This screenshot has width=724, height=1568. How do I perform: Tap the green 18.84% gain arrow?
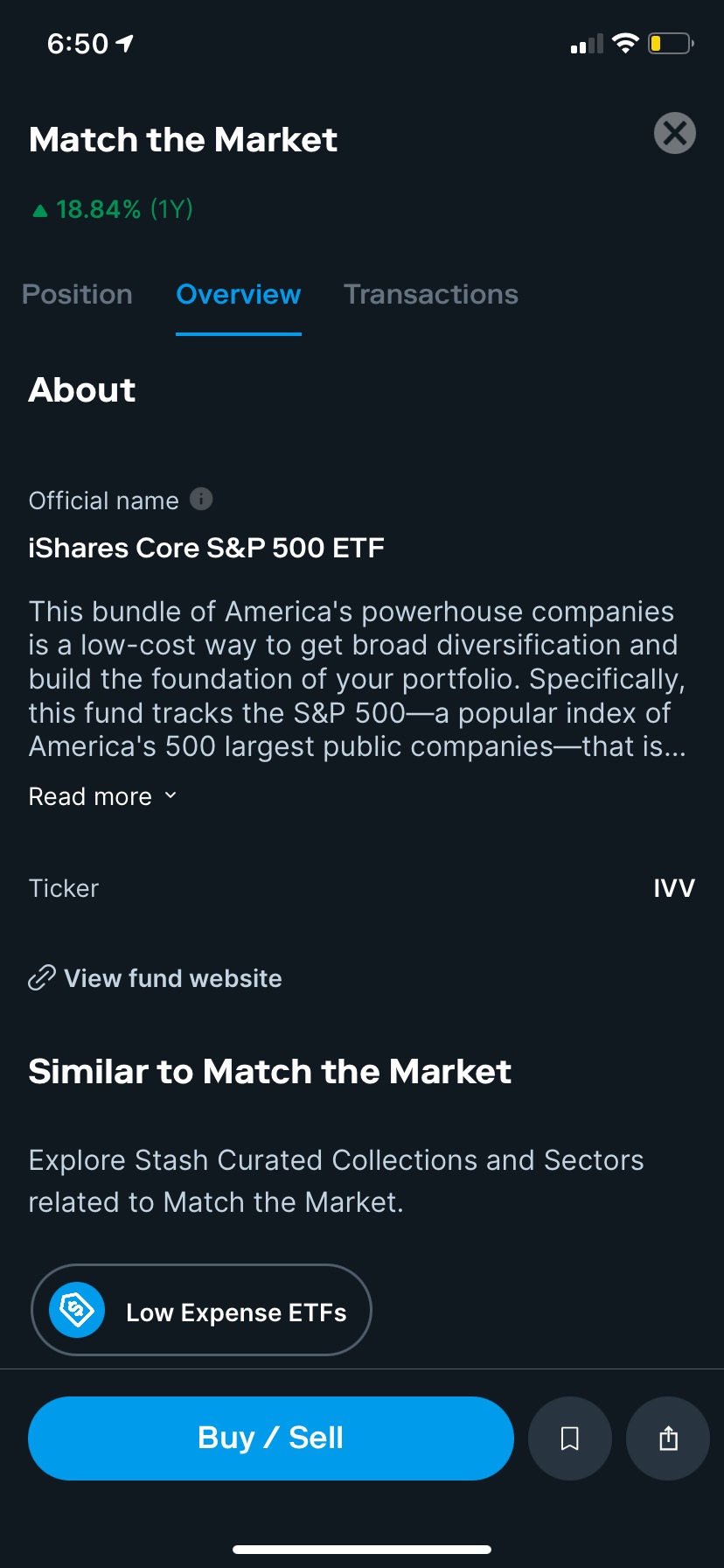coord(39,210)
